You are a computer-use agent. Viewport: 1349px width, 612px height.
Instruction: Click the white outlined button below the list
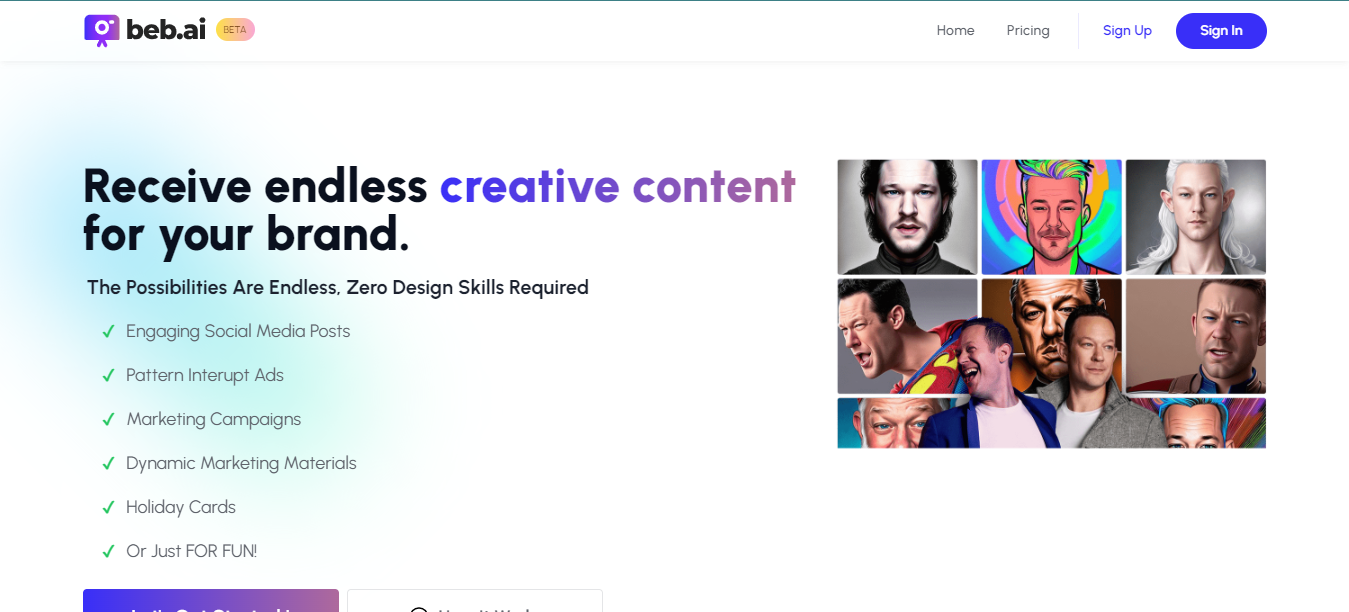(475, 601)
